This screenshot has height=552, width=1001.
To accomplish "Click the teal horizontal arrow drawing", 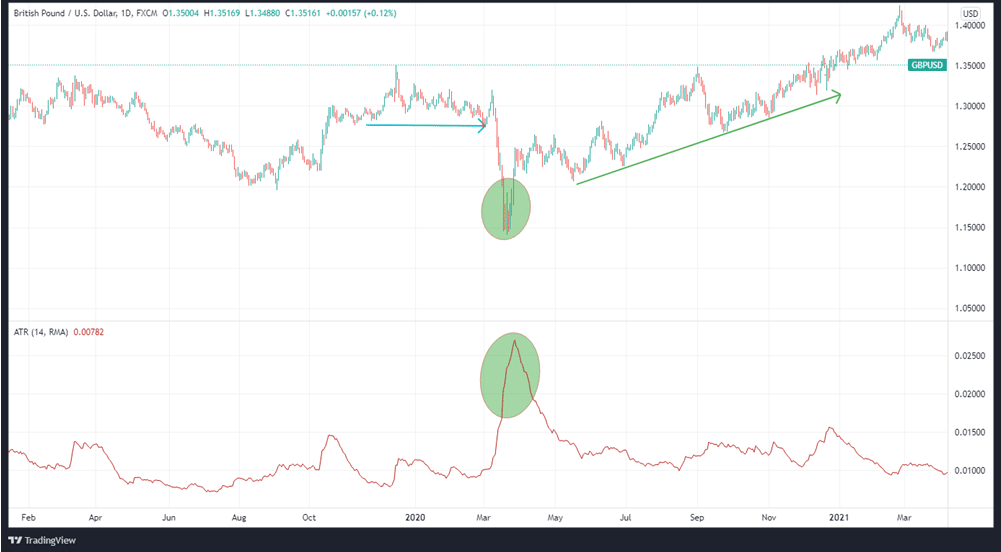I will point(425,125).
